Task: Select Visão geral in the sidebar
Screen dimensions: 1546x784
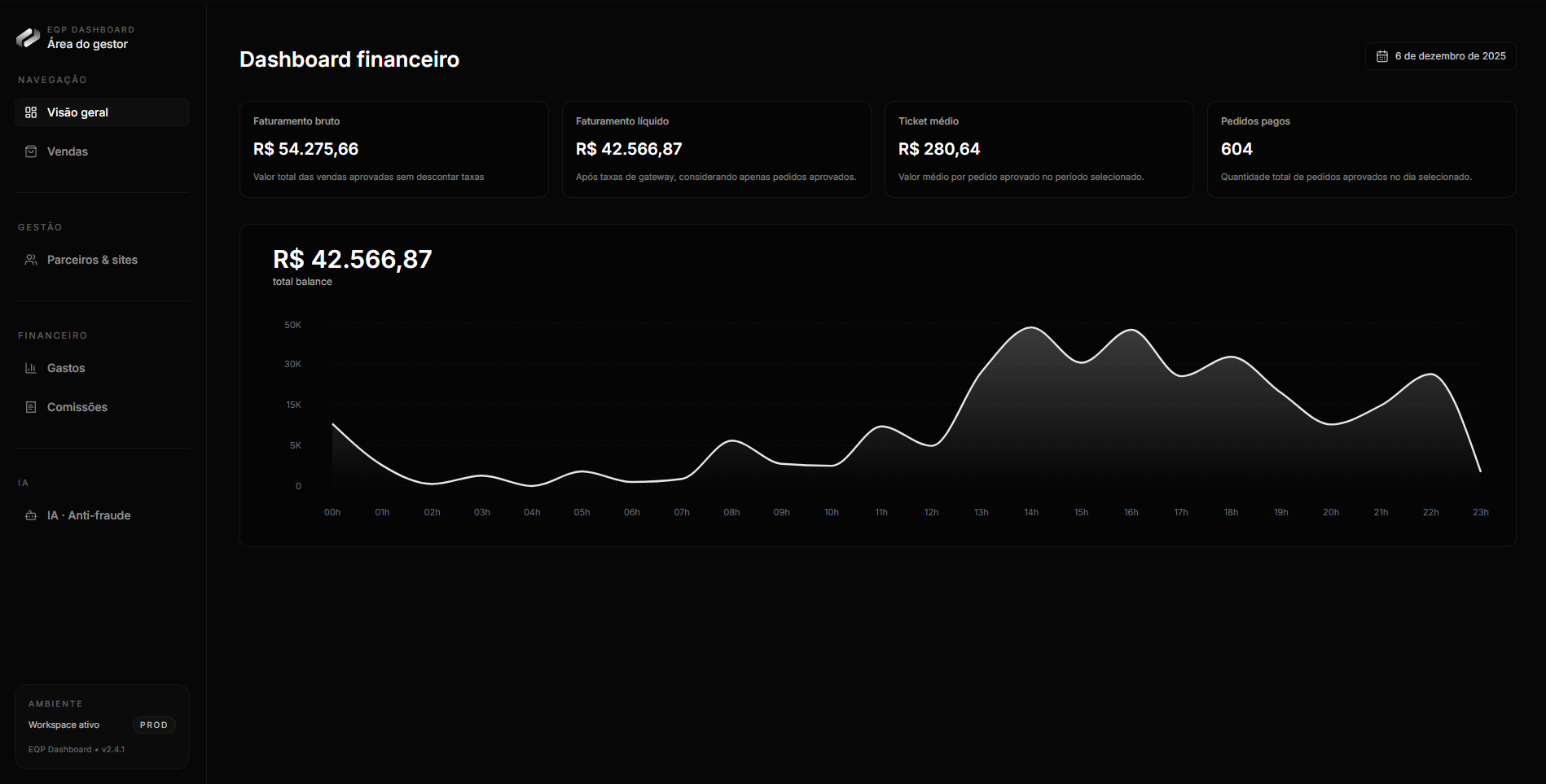Action: tap(79, 112)
